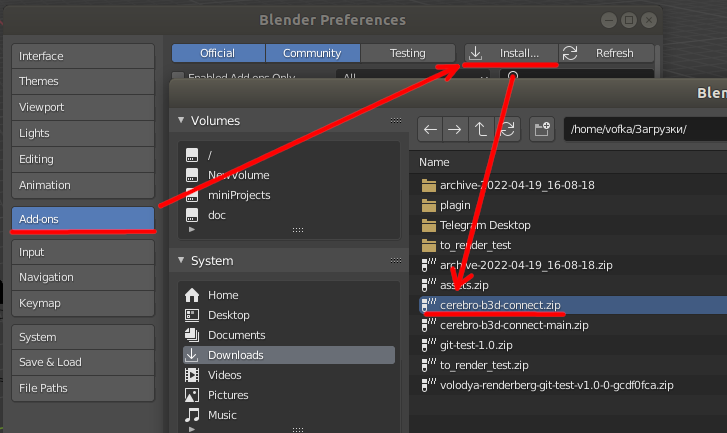Create a new directory with folder-plus icon
Viewport: 727px width, 433px height.
click(x=542, y=129)
